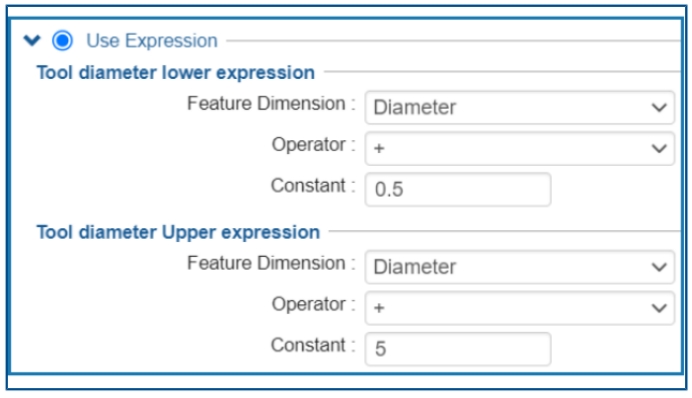
Task: Click the Use Expression label text
Action: pyautogui.click(x=152, y=41)
